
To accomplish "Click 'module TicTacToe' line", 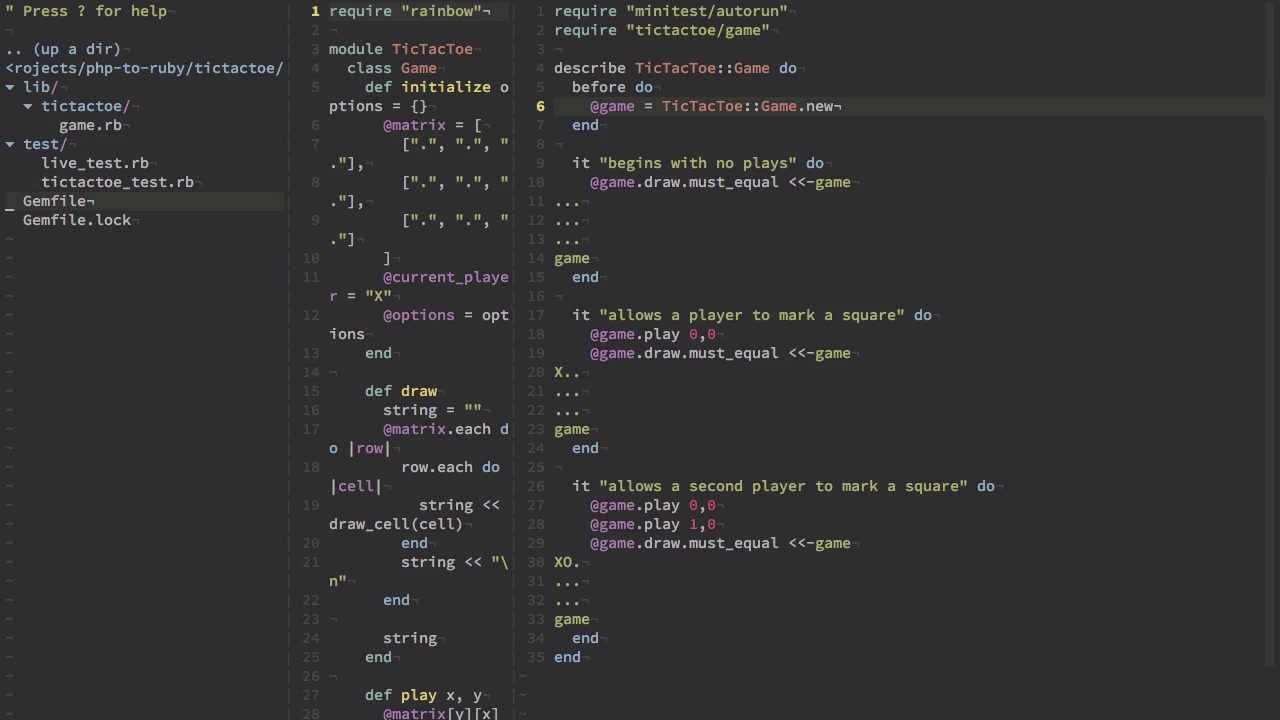I will 400,49.
